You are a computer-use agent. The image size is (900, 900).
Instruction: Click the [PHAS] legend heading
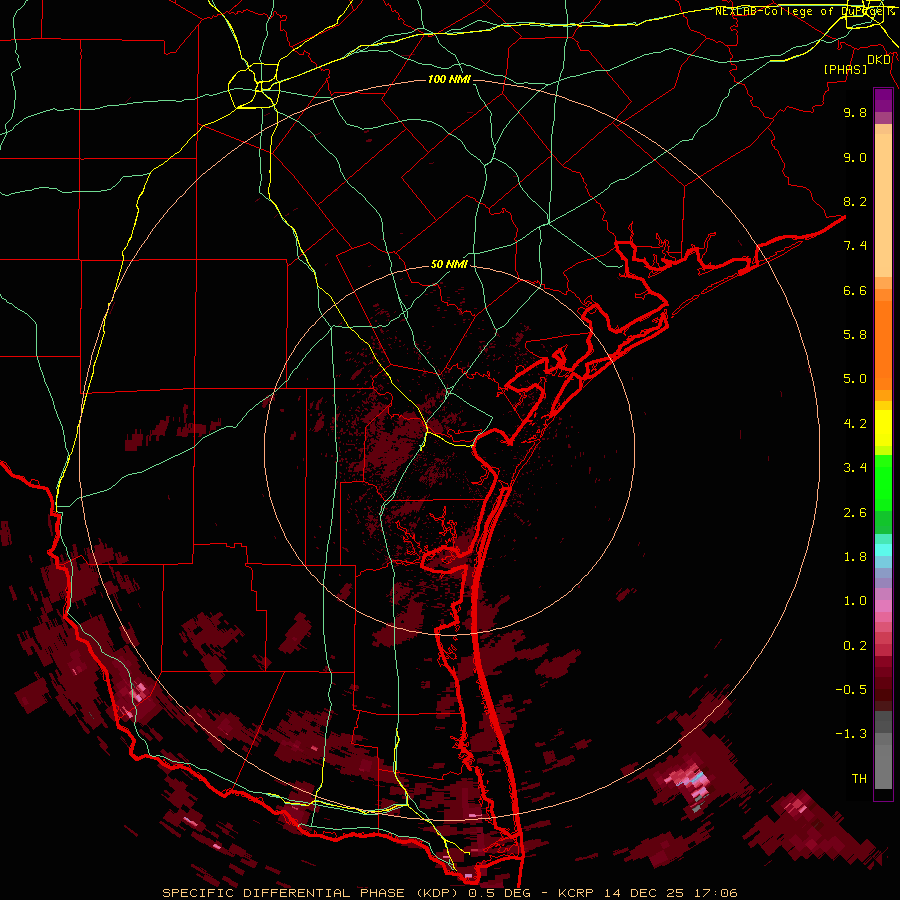point(845,70)
